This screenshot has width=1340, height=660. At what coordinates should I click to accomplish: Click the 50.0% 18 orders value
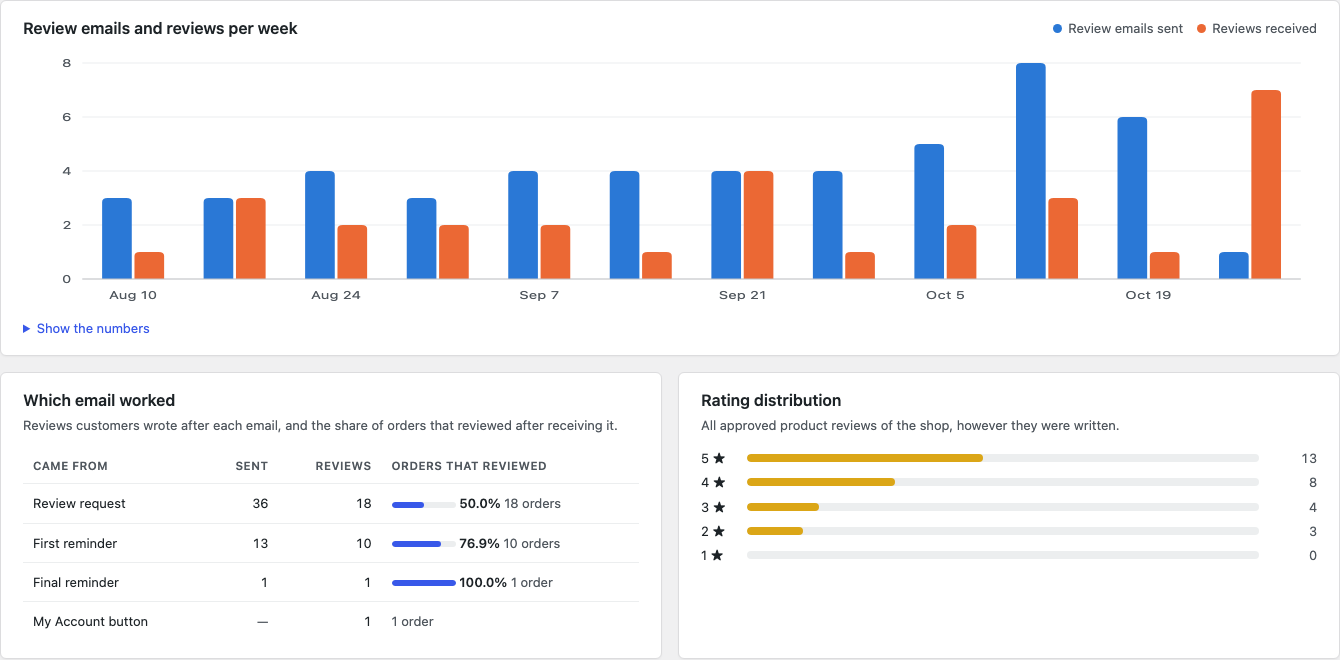[x=510, y=504]
